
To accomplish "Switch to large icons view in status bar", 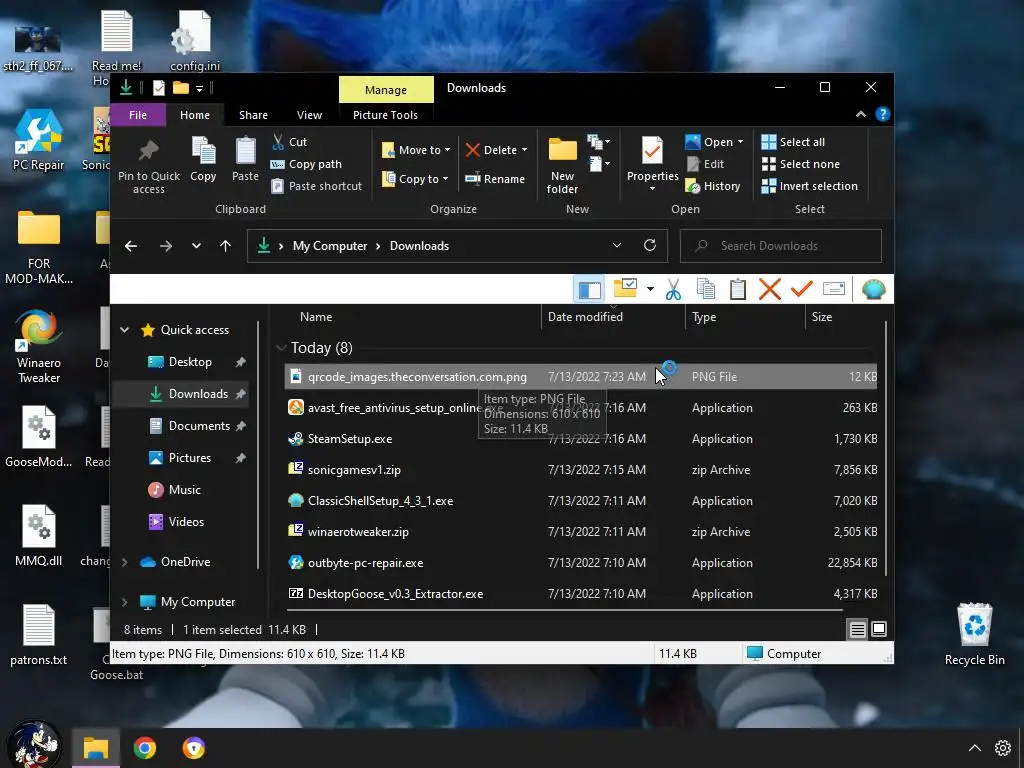I will [x=879, y=629].
